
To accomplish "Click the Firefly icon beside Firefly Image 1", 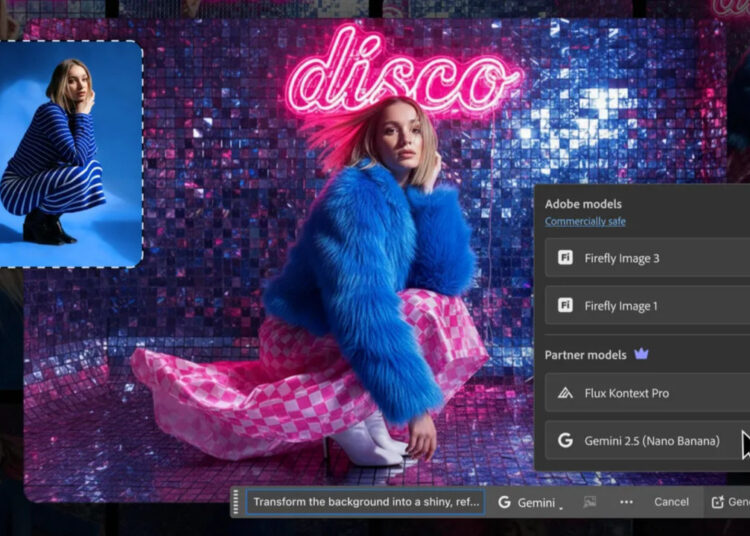I will (x=565, y=306).
